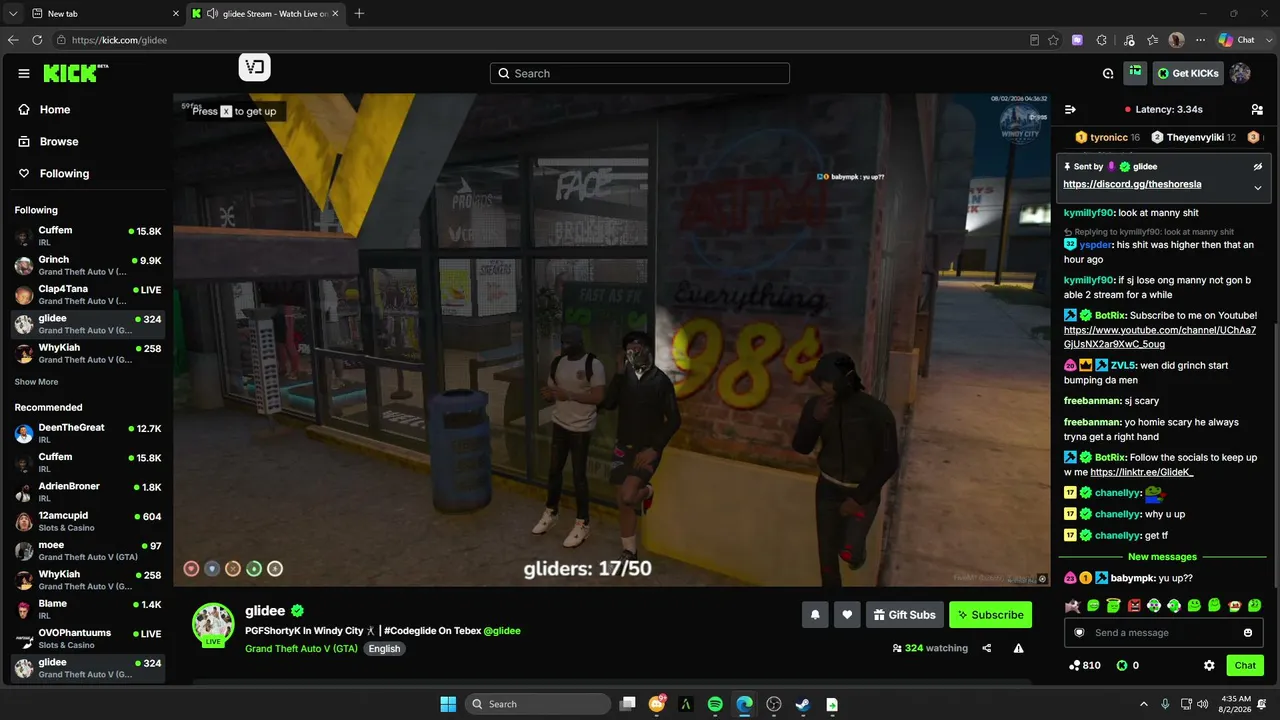
Task: Open the chat identity shield icon
Action: [x=1079, y=633]
